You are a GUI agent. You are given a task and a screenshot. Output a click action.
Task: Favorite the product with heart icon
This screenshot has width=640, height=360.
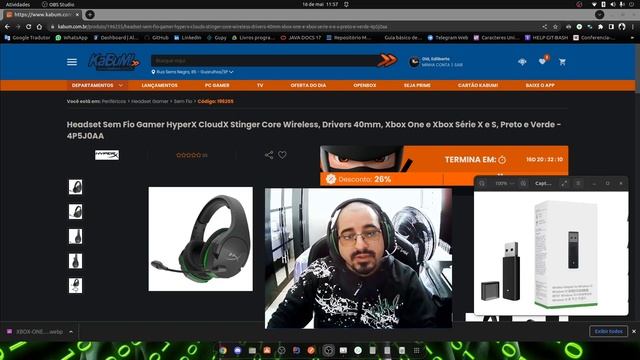coord(282,155)
